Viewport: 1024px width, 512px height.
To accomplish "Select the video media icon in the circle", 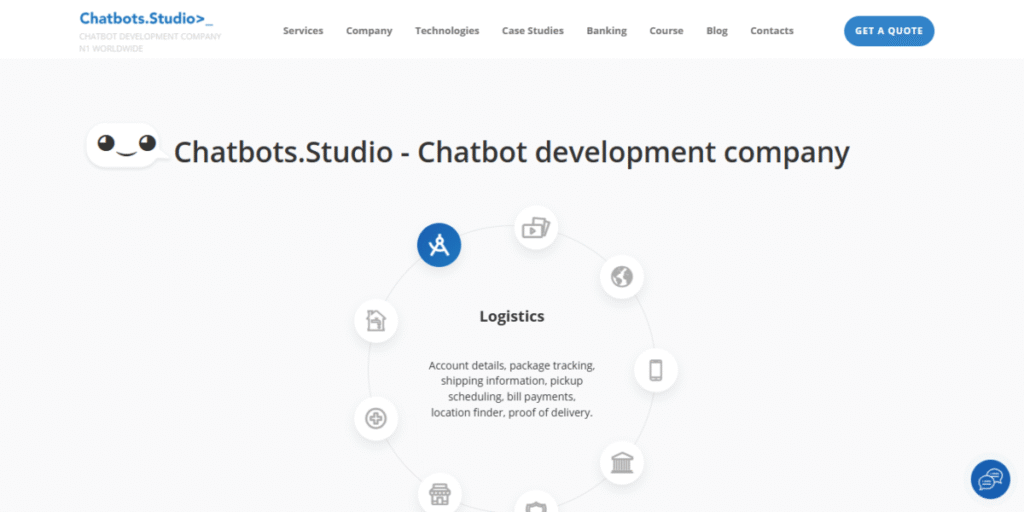I will [x=536, y=227].
